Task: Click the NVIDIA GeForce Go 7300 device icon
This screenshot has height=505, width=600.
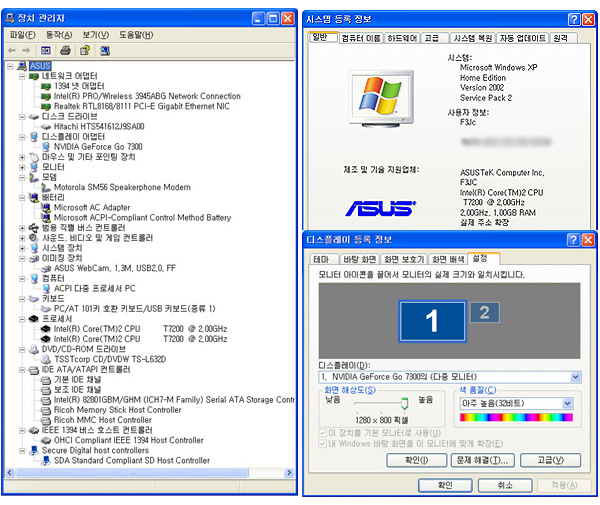Action: (46, 147)
